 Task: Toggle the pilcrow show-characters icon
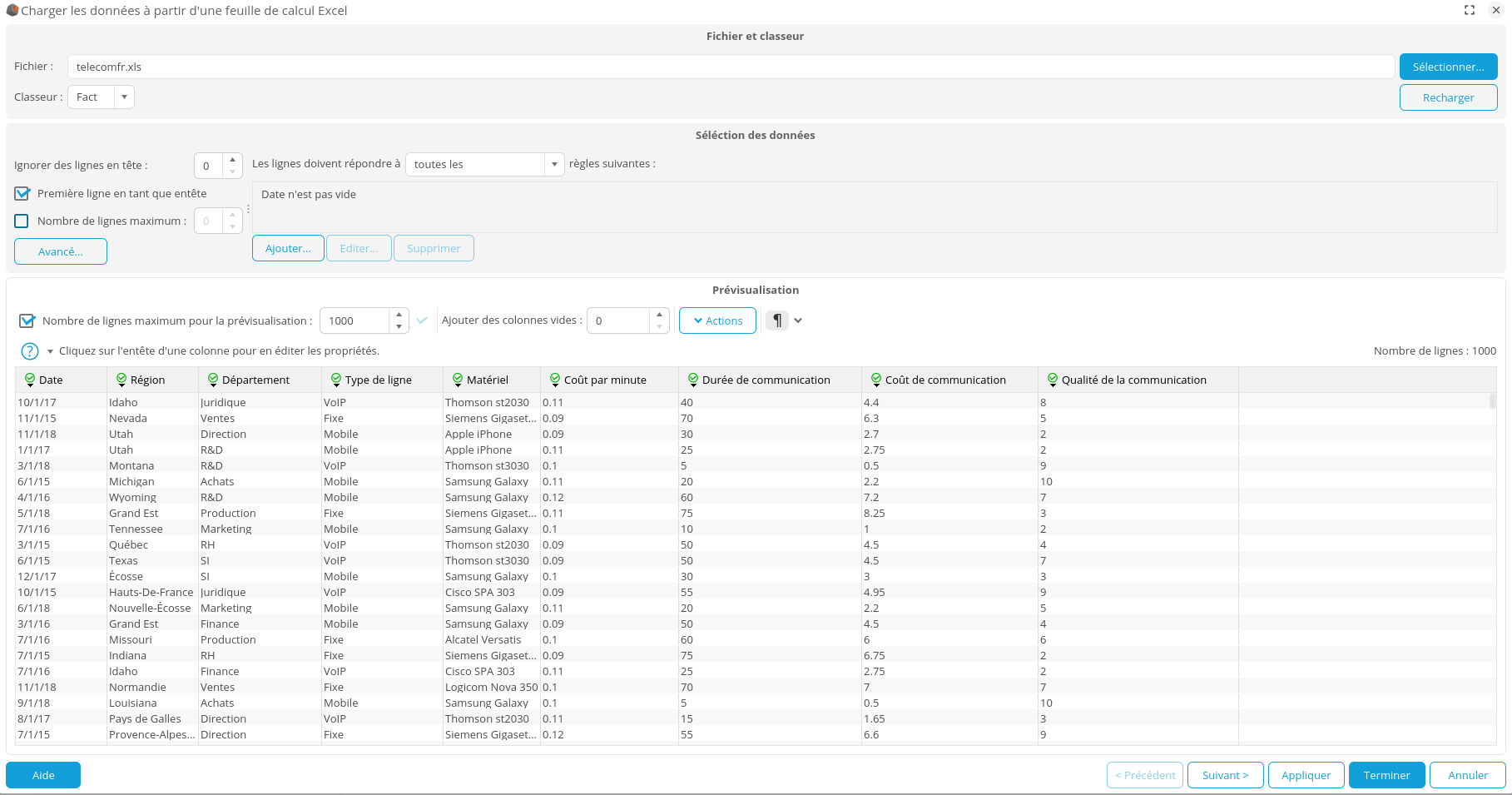(x=776, y=320)
